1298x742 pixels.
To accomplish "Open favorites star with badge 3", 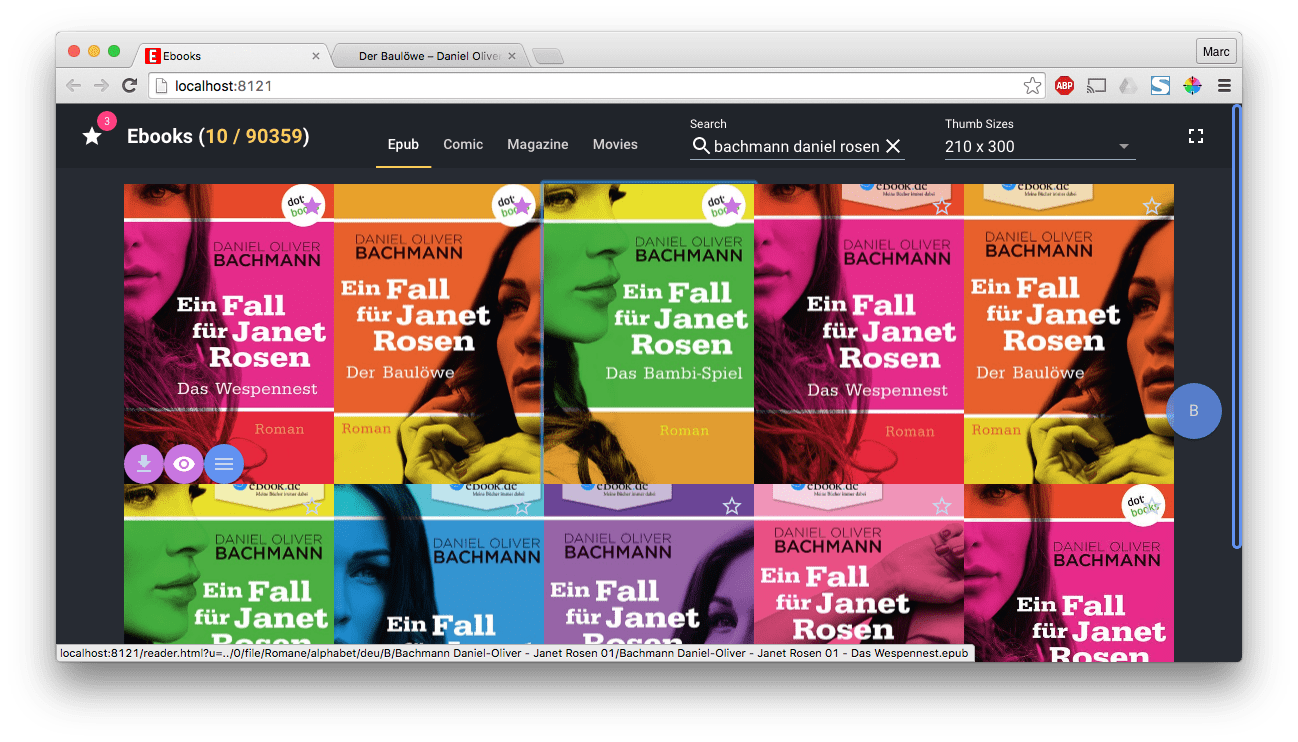I will [x=92, y=136].
